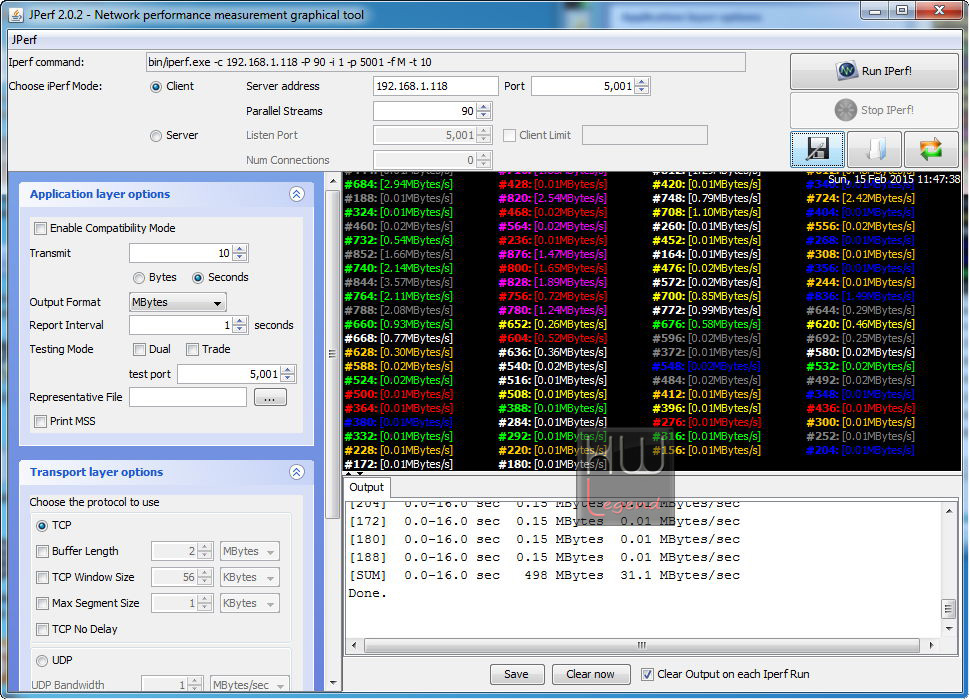Tick the Client Limit checkbox
Image resolution: width=970 pixels, height=700 pixels.
point(510,135)
